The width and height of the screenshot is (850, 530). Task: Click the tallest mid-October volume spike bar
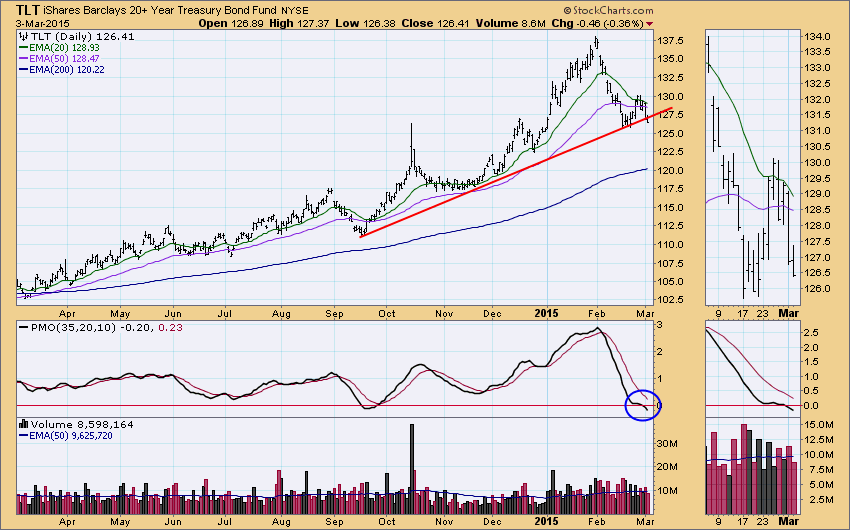coord(412,469)
